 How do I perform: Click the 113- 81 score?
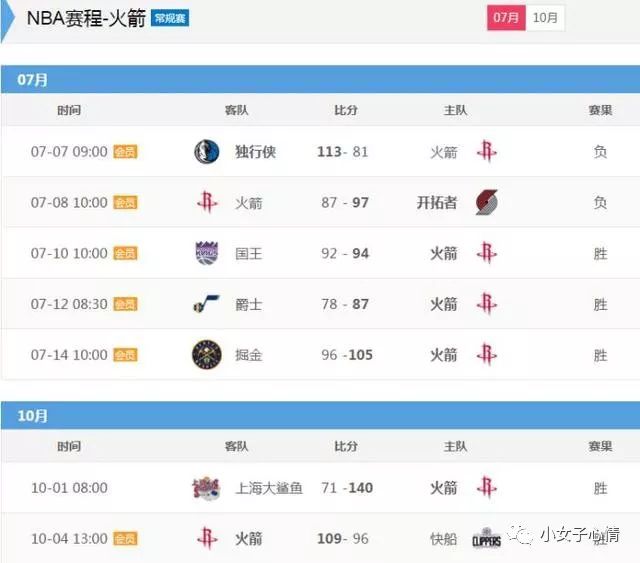[x=342, y=152]
